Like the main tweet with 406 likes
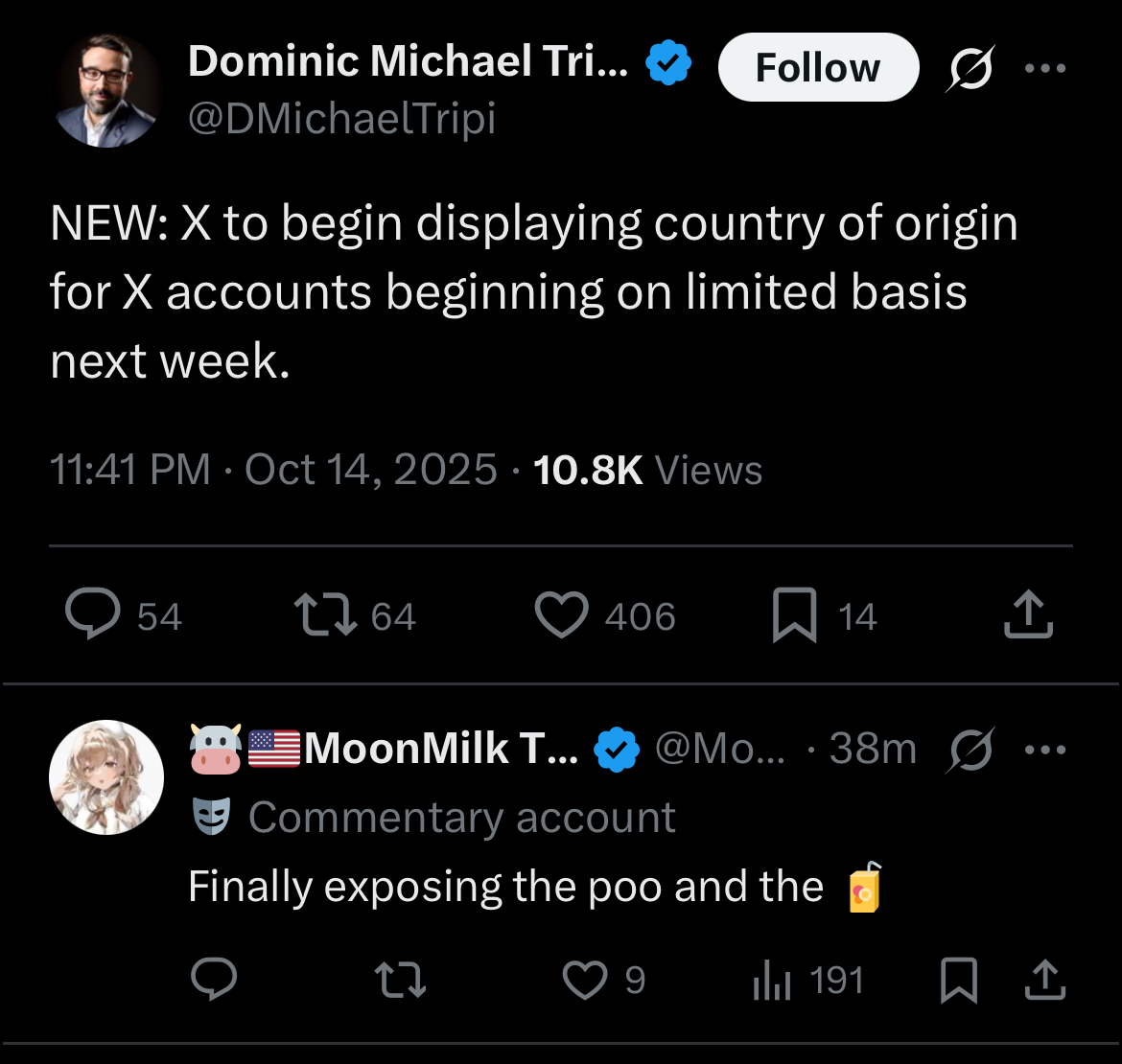The width and height of the screenshot is (1122, 1064). coord(561,614)
